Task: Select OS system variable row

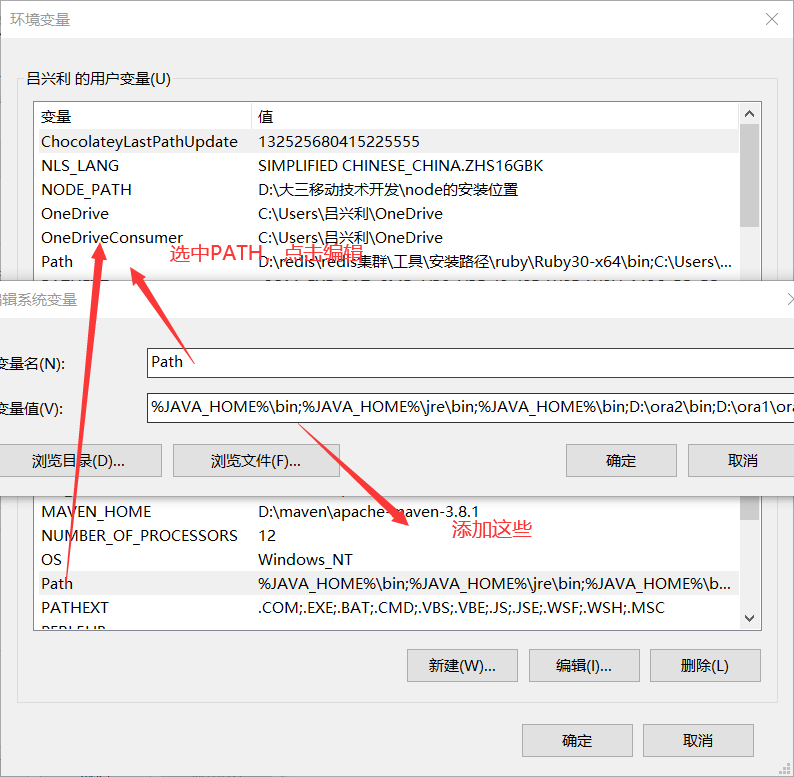Action: pos(388,560)
